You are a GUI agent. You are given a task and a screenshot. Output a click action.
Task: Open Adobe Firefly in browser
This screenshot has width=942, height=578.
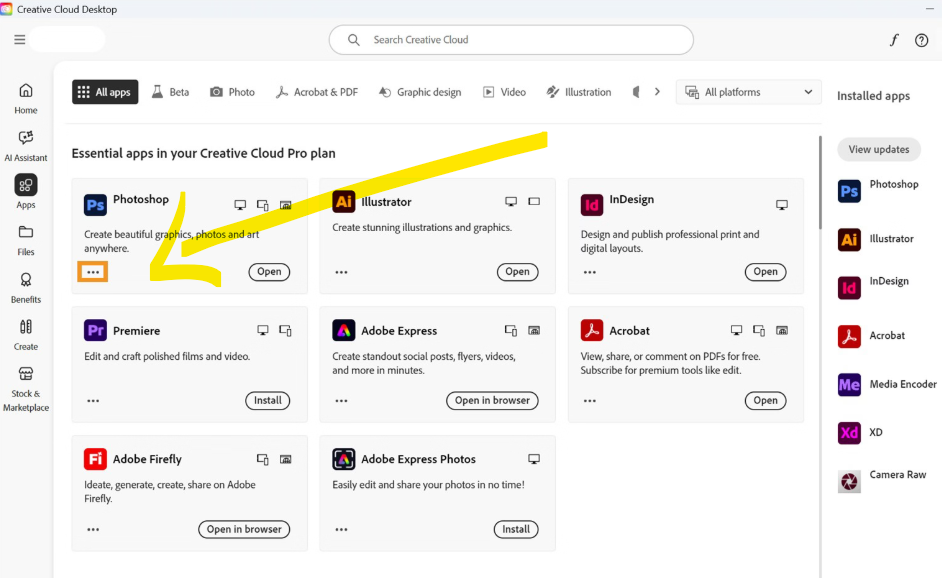coord(244,529)
